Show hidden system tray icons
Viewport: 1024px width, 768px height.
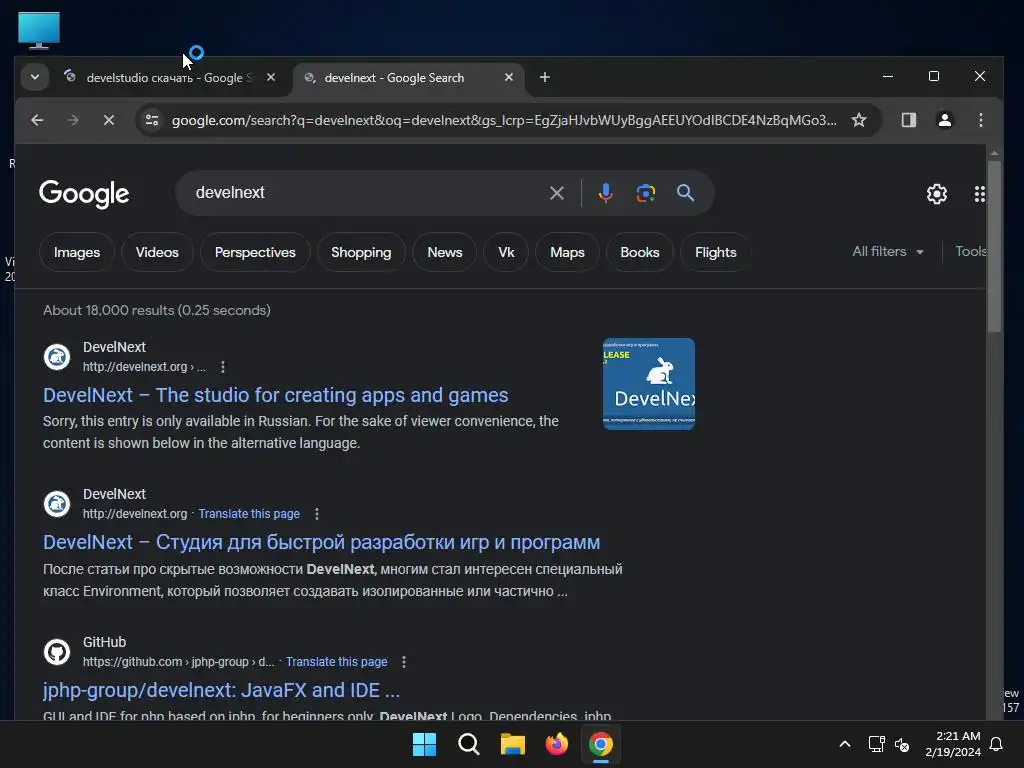(x=844, y=744)
